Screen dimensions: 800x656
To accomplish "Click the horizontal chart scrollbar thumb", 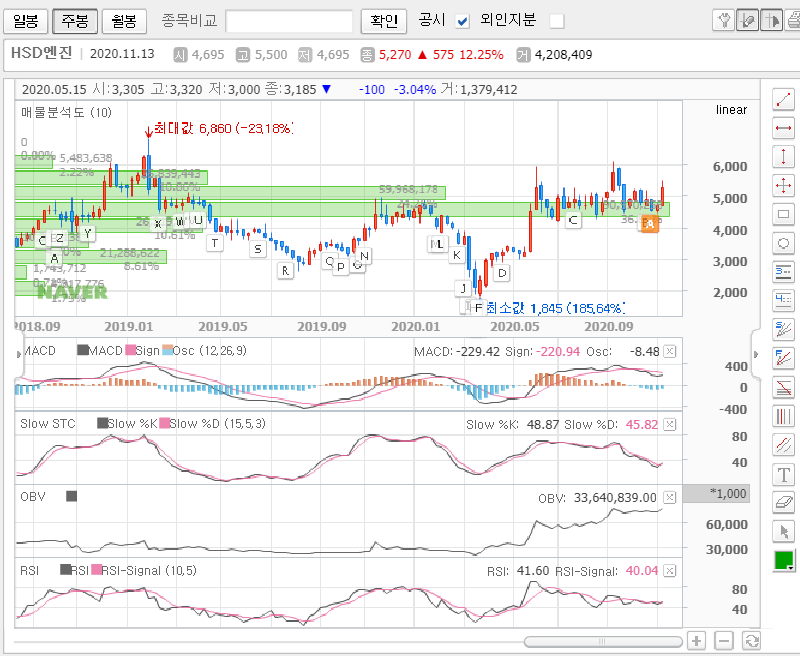I will (x=603, y=641).
